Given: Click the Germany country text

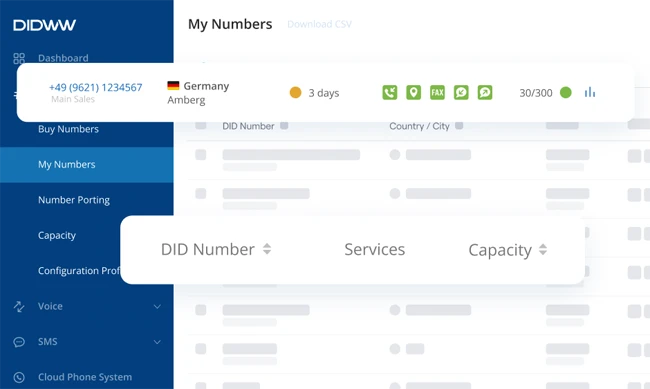Looking at the screenshot, I should click(206, 86).
